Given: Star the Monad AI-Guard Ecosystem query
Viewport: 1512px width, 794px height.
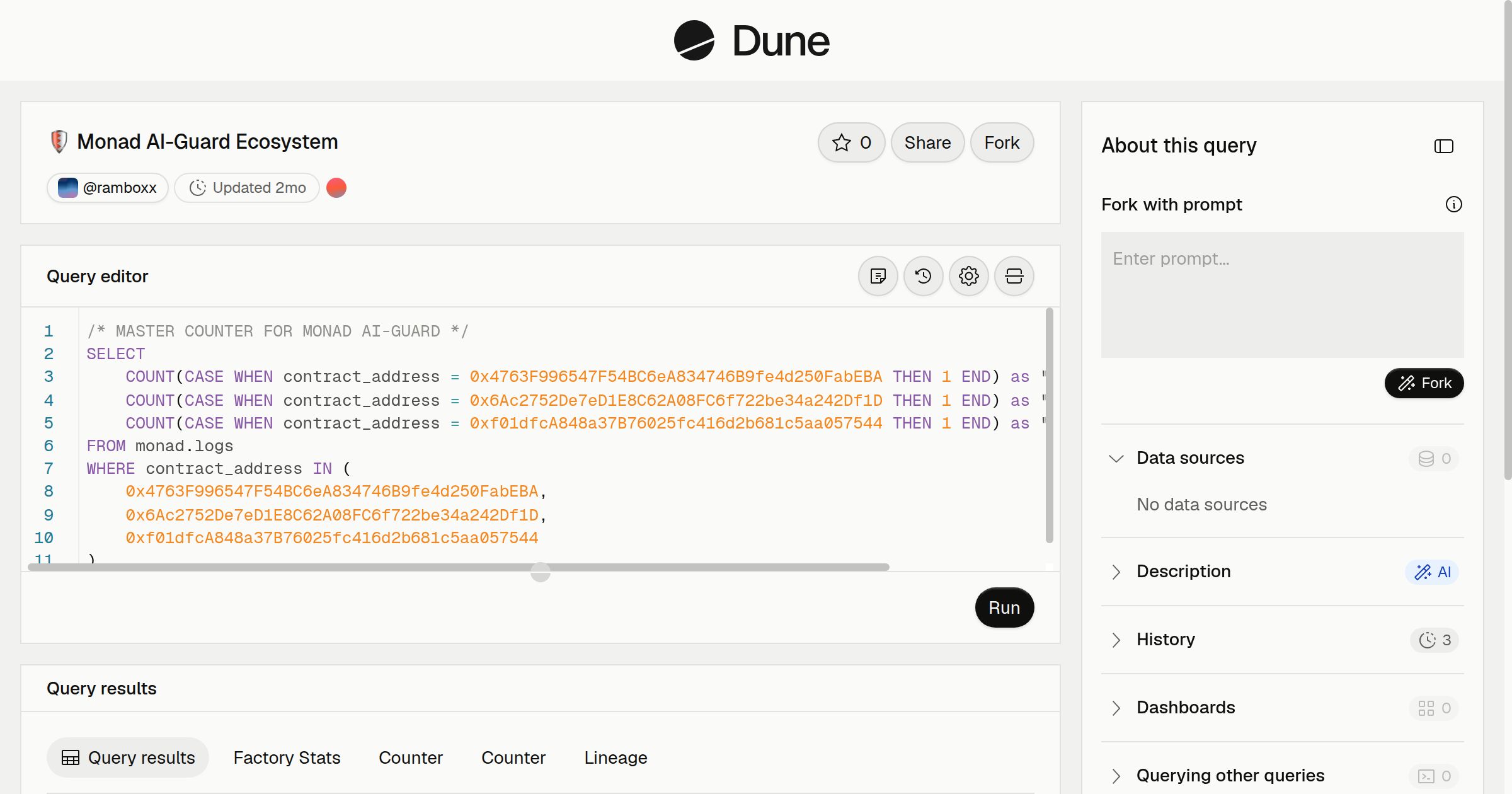Looking at the screenshot, I should click(851, 142).
